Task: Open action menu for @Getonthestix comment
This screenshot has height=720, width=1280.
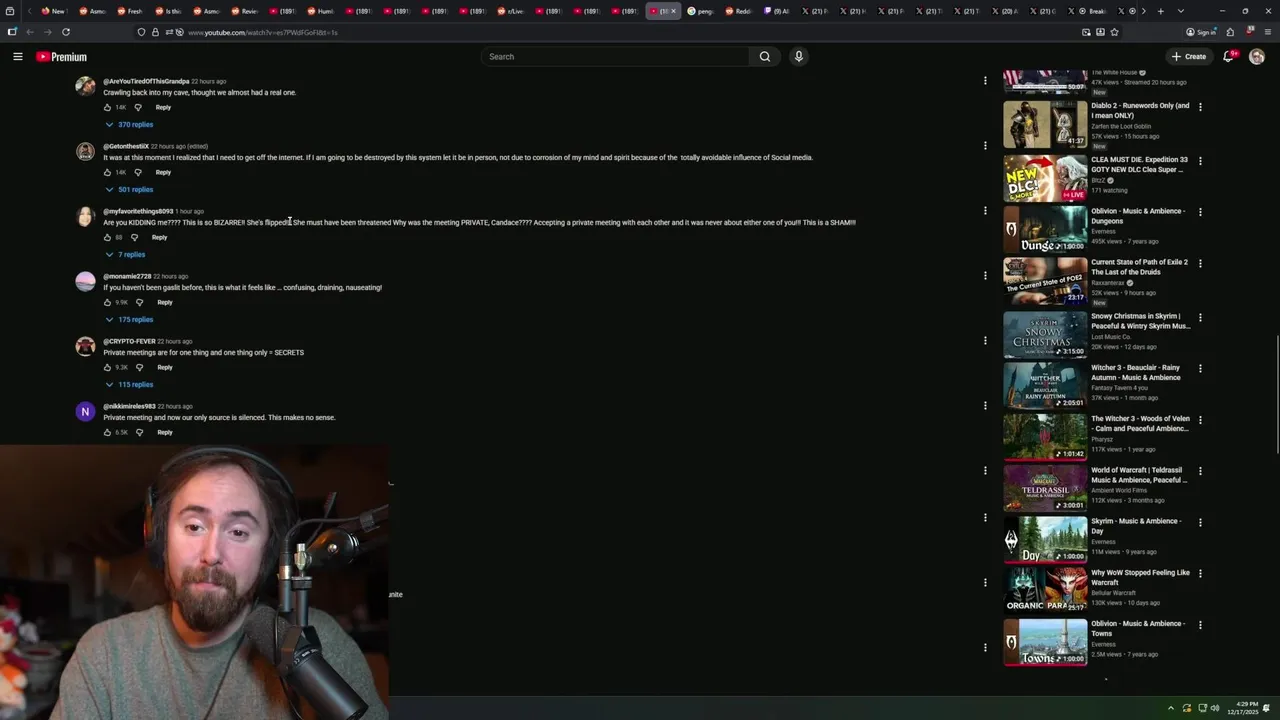Action: click(985, 145)
